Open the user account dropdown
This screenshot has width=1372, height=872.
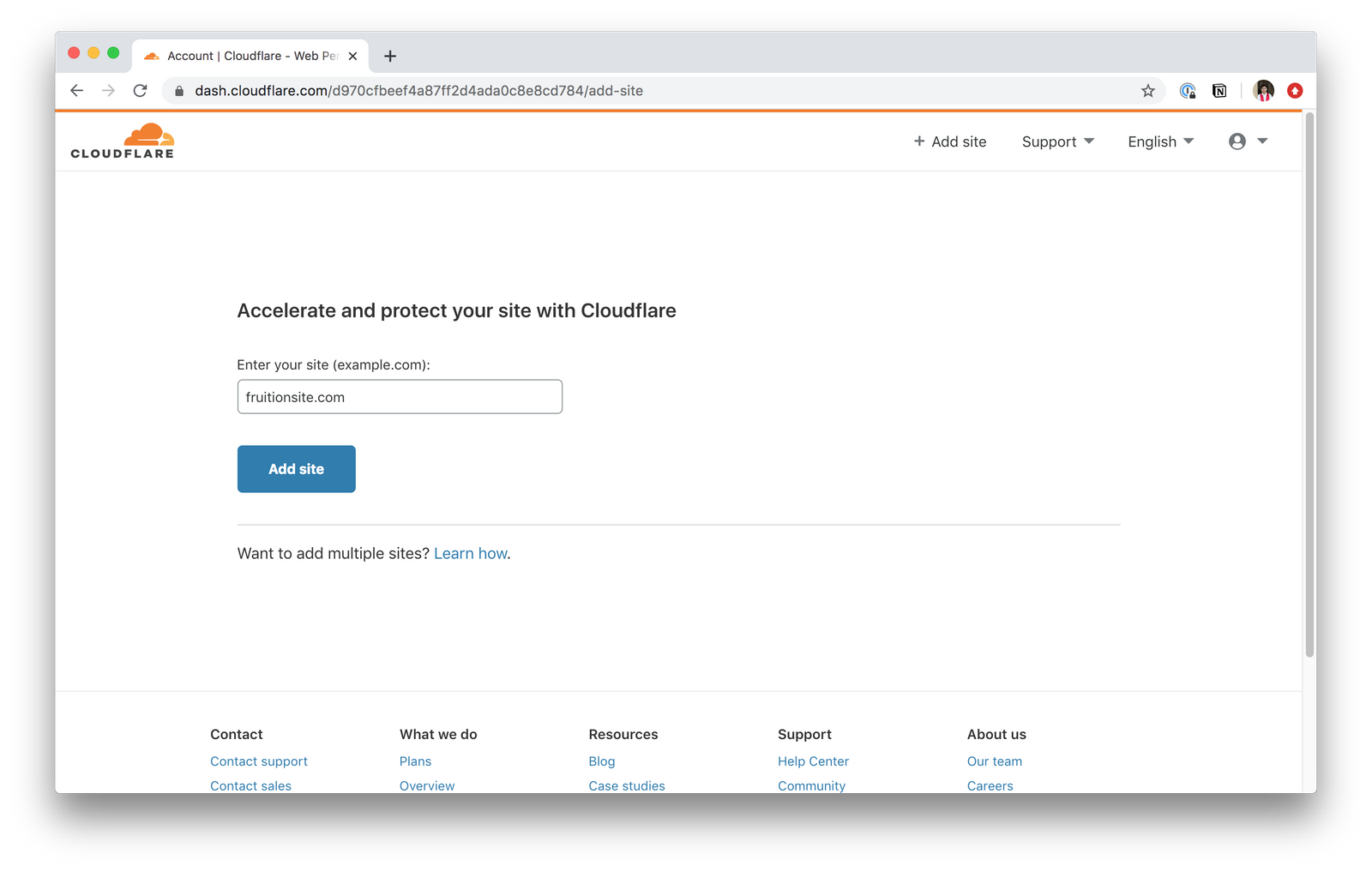(1248, 141)
